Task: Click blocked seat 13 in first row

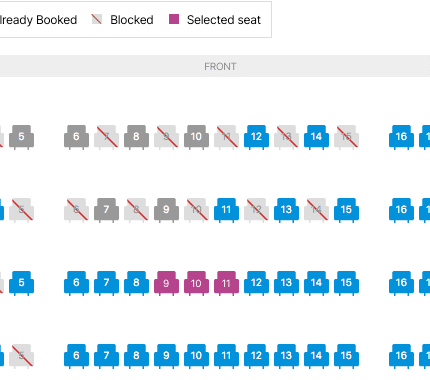Action: pos(286,137)
